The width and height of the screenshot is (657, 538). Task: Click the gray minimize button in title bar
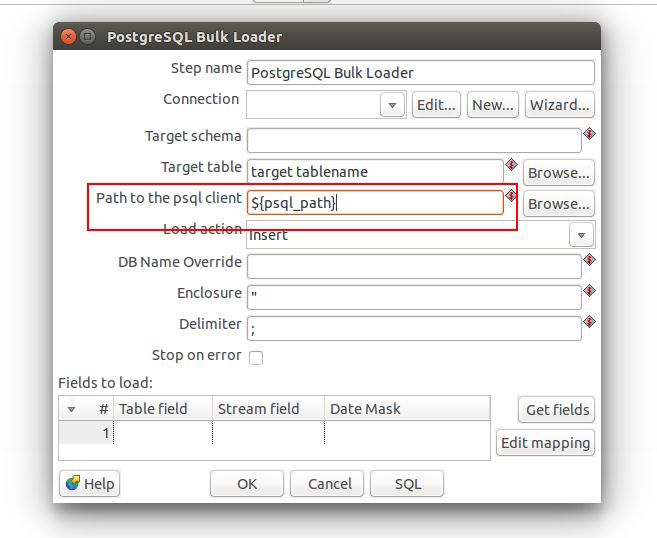(x=87, y=37)
